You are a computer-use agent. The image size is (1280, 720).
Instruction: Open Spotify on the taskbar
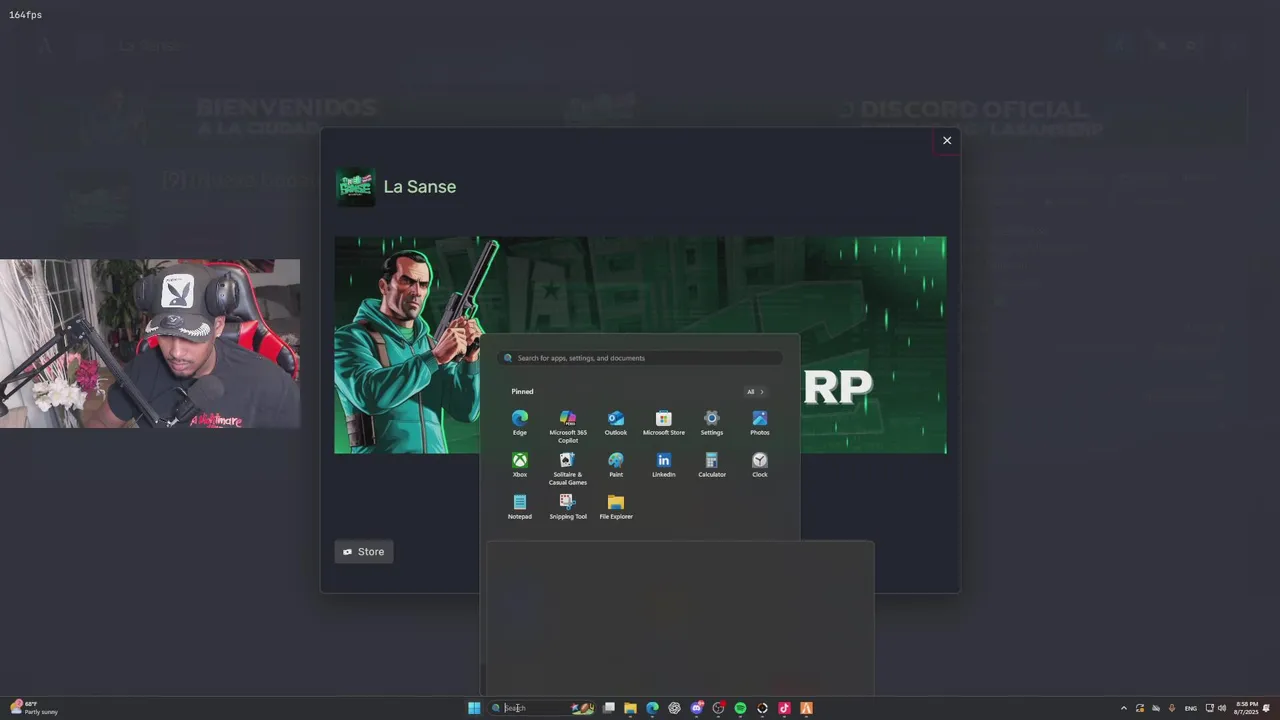pos(740,708)
